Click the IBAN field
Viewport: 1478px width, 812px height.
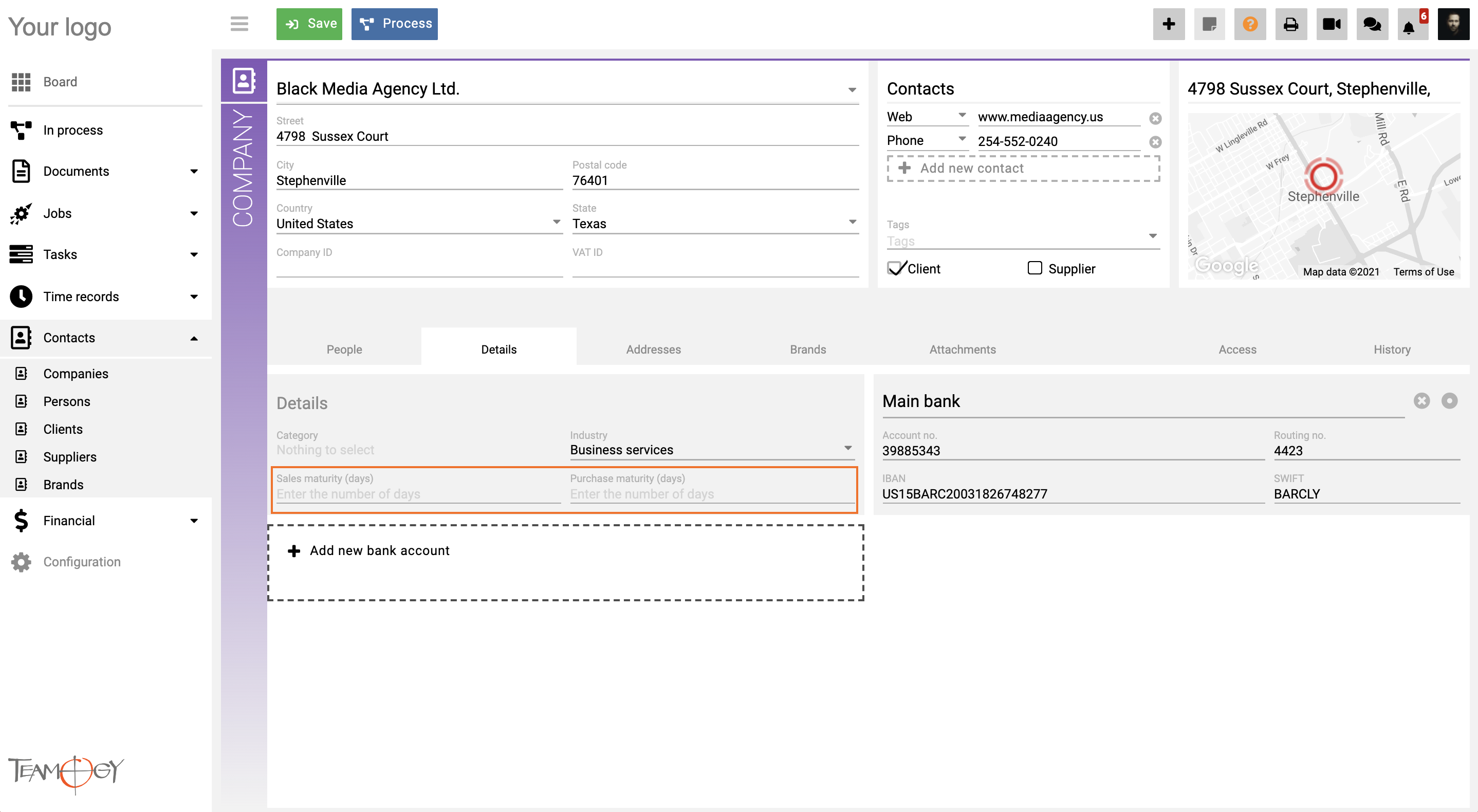pyautogui.click(x=1073, y=493)
